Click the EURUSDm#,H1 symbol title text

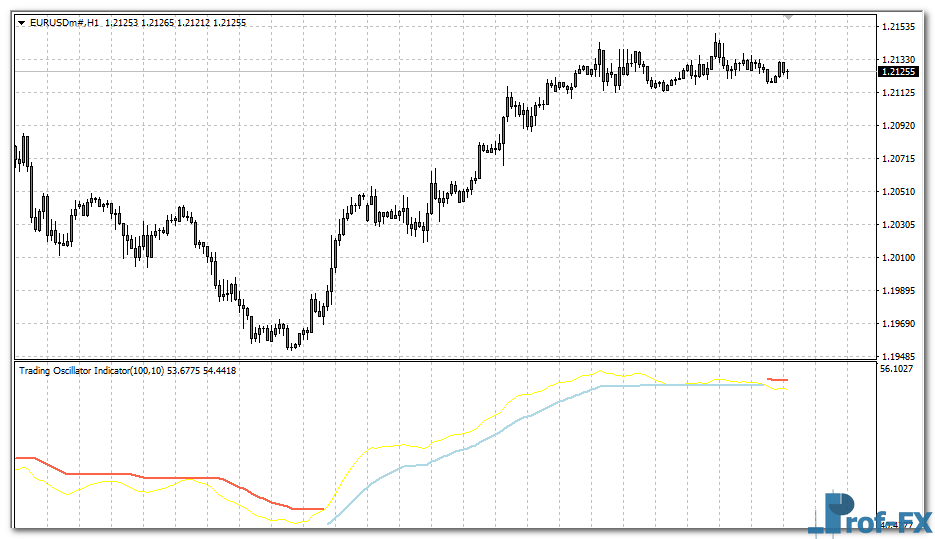(64, 22)
